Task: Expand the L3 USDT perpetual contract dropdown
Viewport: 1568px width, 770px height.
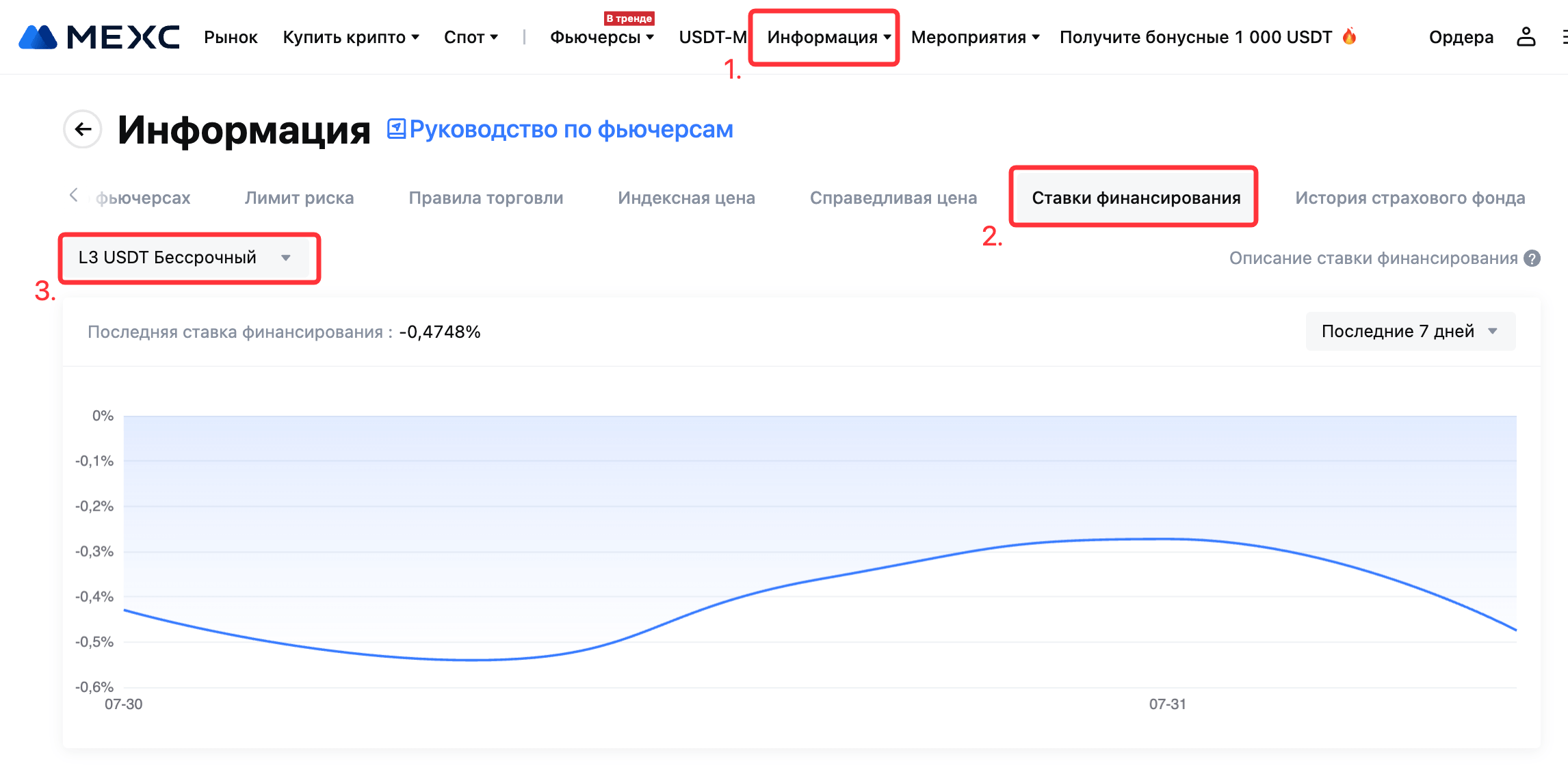Action: click(x=185, y=258)
